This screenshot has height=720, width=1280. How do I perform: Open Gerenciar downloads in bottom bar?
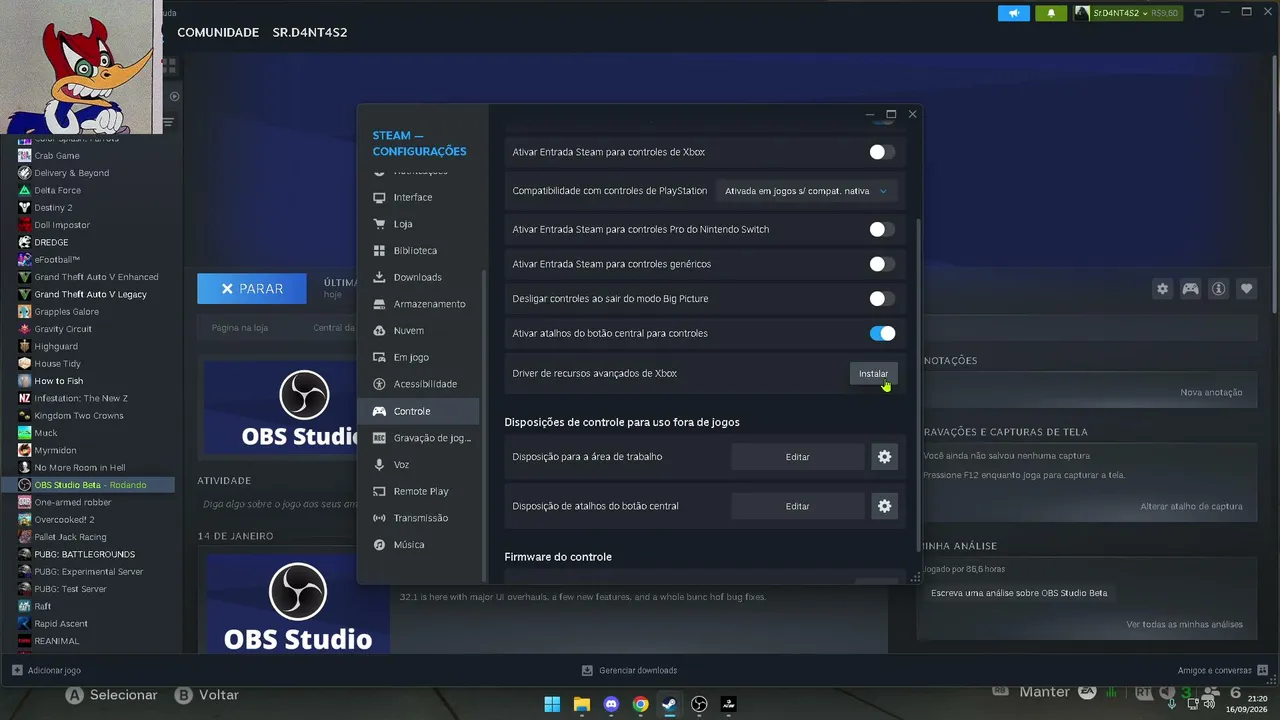[x=630, y=670]
